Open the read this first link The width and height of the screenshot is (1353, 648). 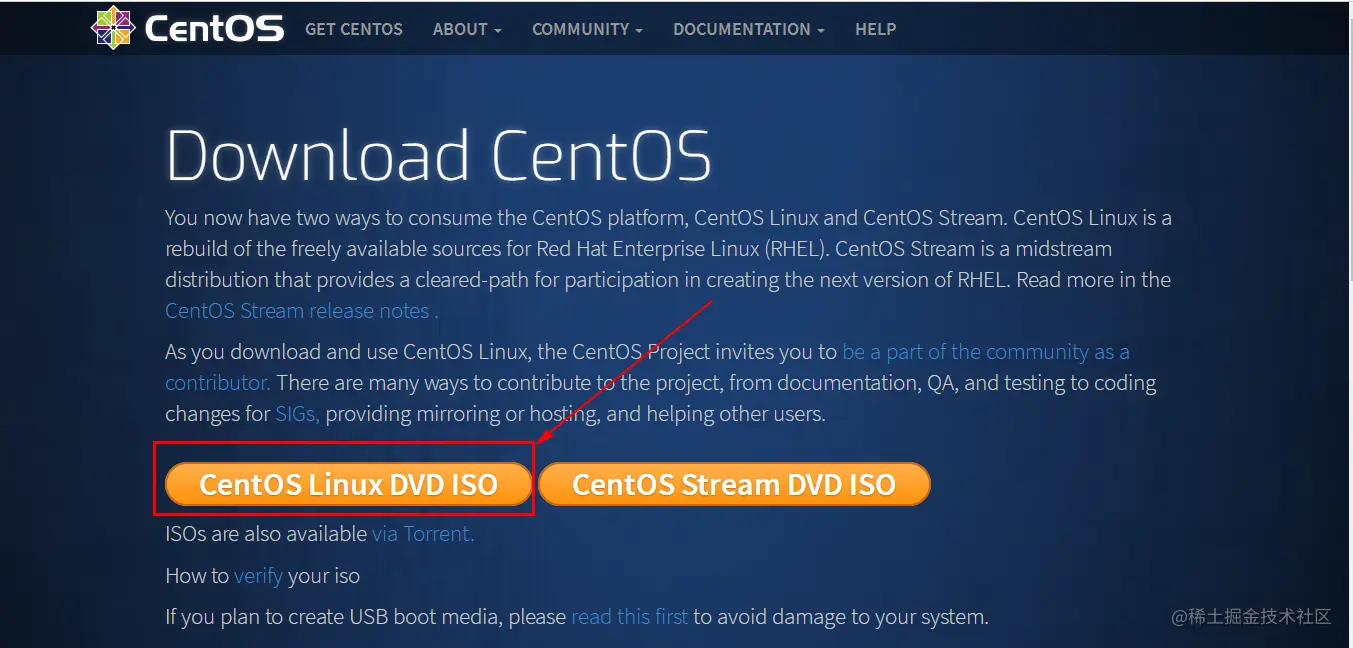point(629,617)
